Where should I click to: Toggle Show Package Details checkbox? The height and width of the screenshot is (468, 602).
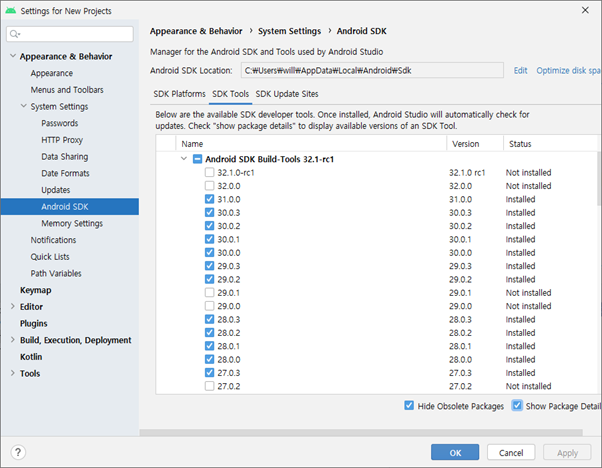(517, 405)
